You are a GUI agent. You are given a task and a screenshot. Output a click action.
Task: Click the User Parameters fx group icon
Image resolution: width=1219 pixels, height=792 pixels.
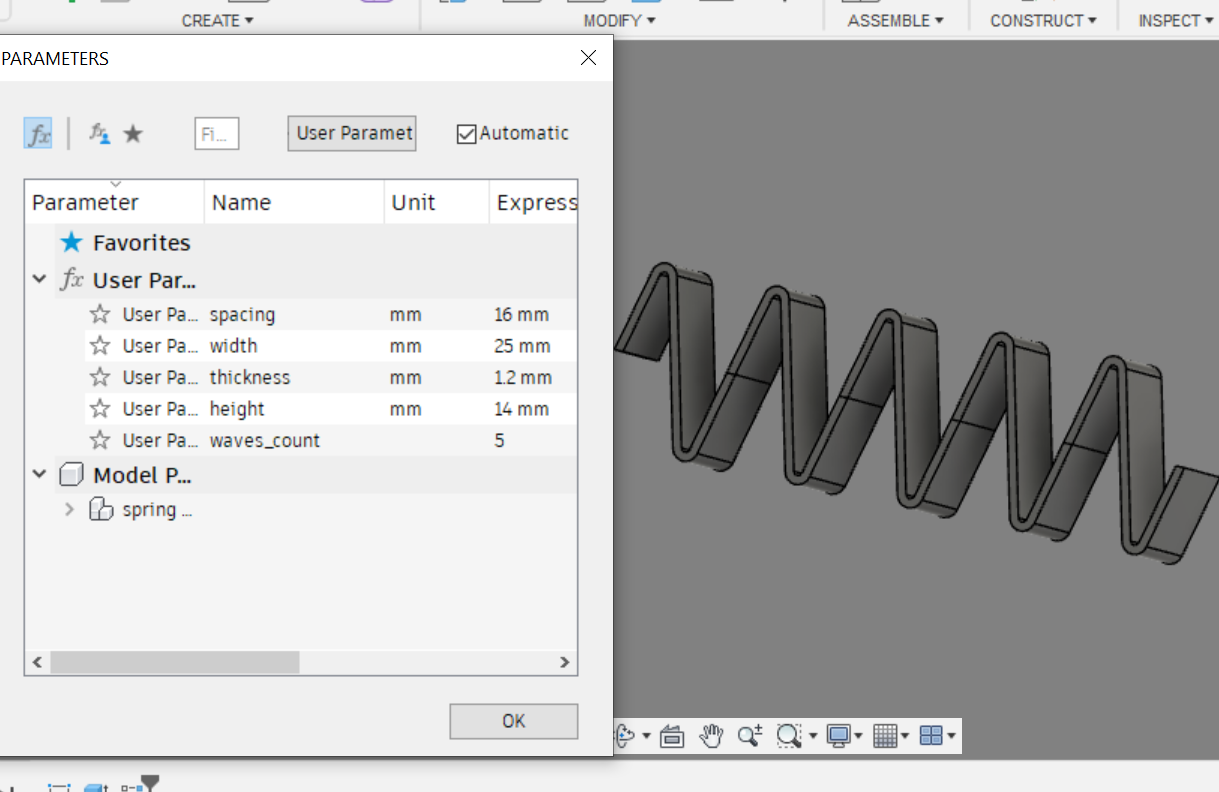(x=71, y=280)
